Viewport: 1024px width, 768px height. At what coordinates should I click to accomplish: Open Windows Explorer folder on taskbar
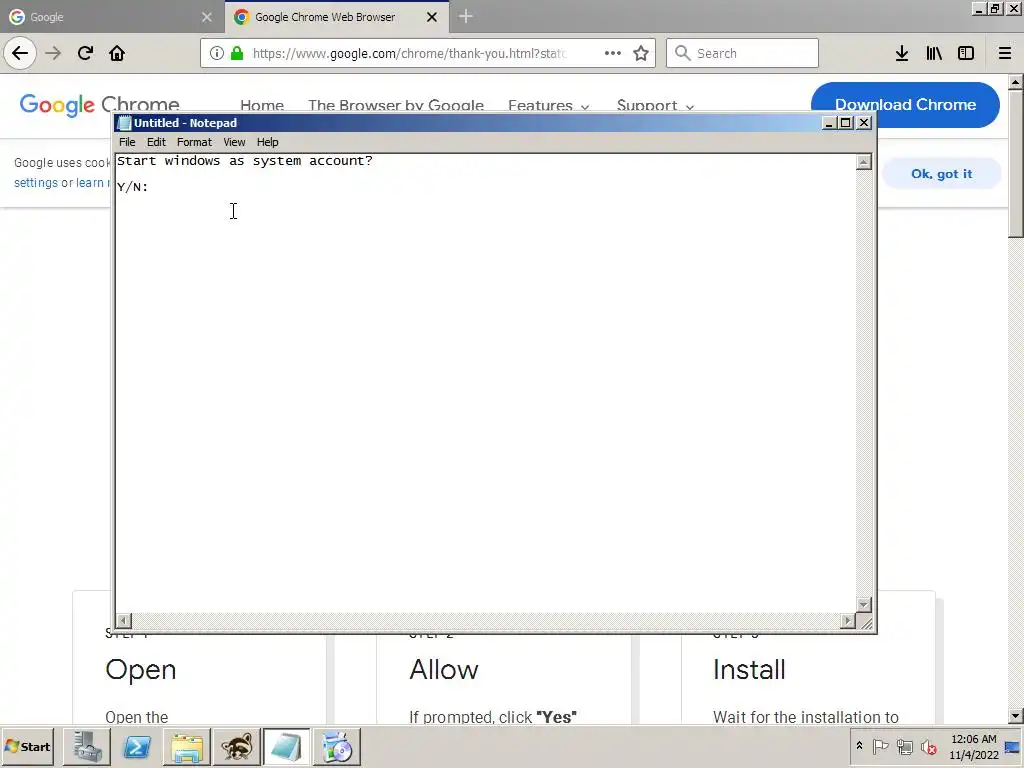(x=187, y=746)
